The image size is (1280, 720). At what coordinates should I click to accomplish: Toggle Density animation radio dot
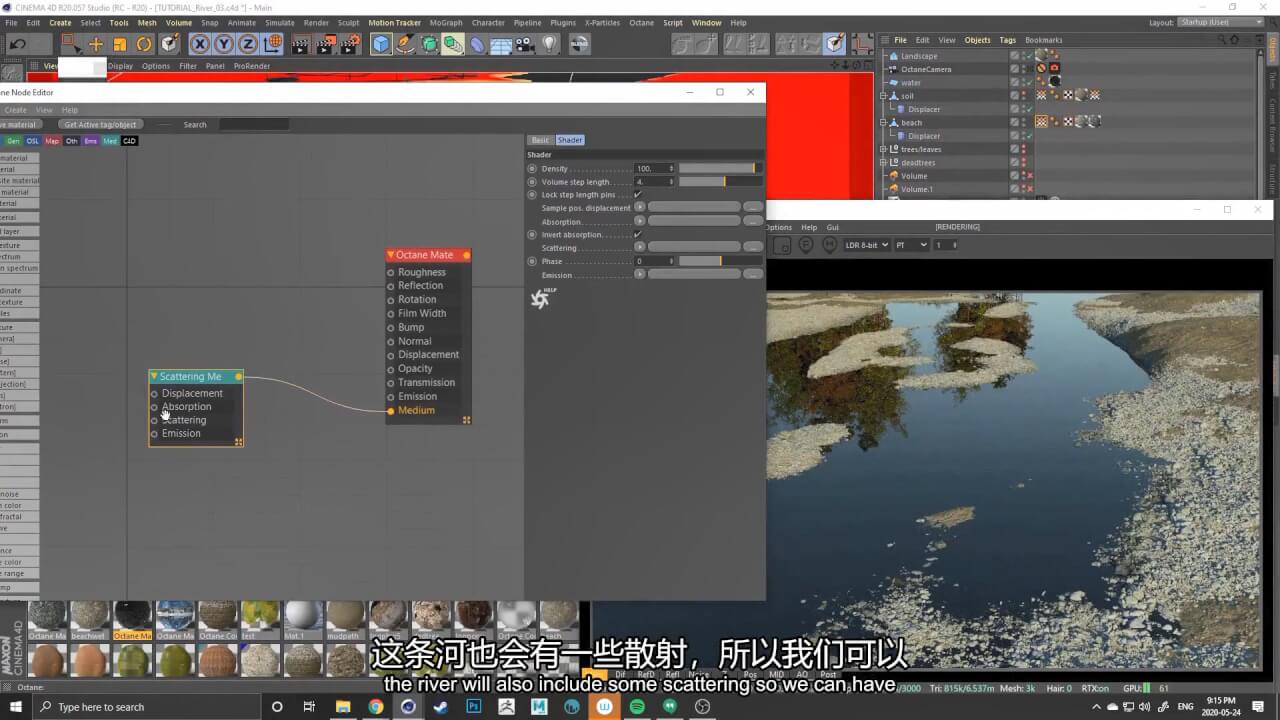532,169
